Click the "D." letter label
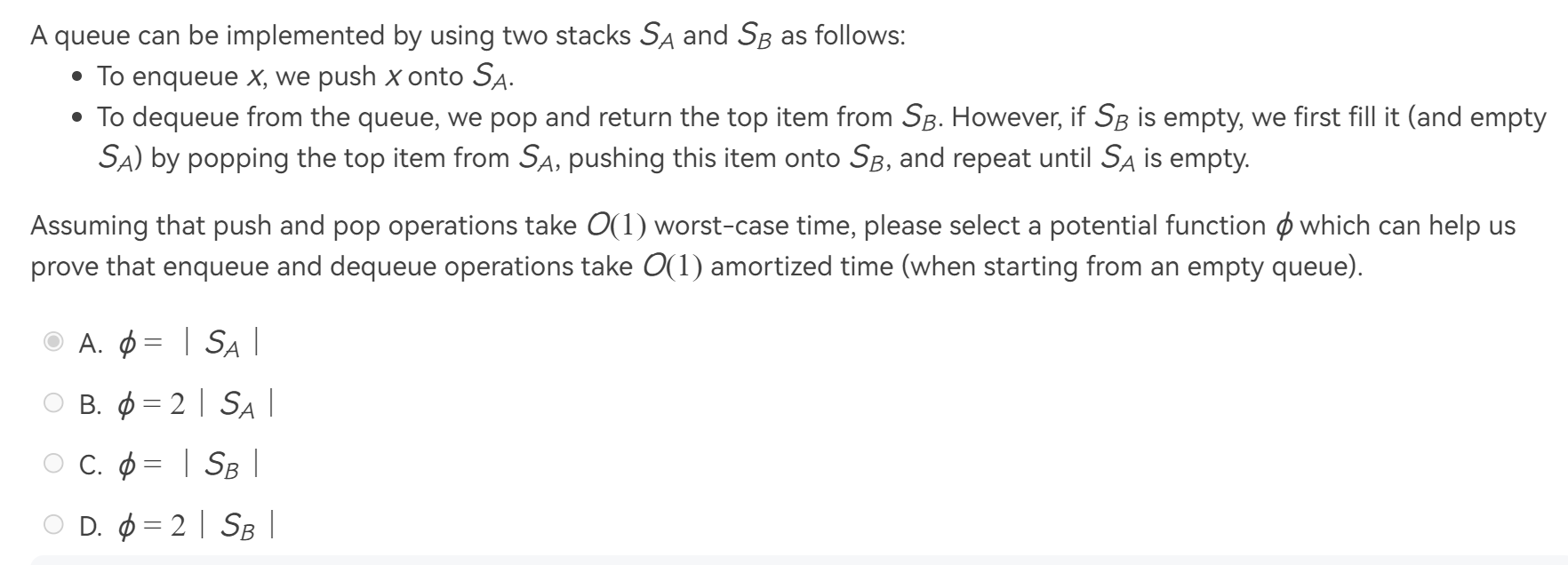 pyautogui.click(x=91, y=526)
